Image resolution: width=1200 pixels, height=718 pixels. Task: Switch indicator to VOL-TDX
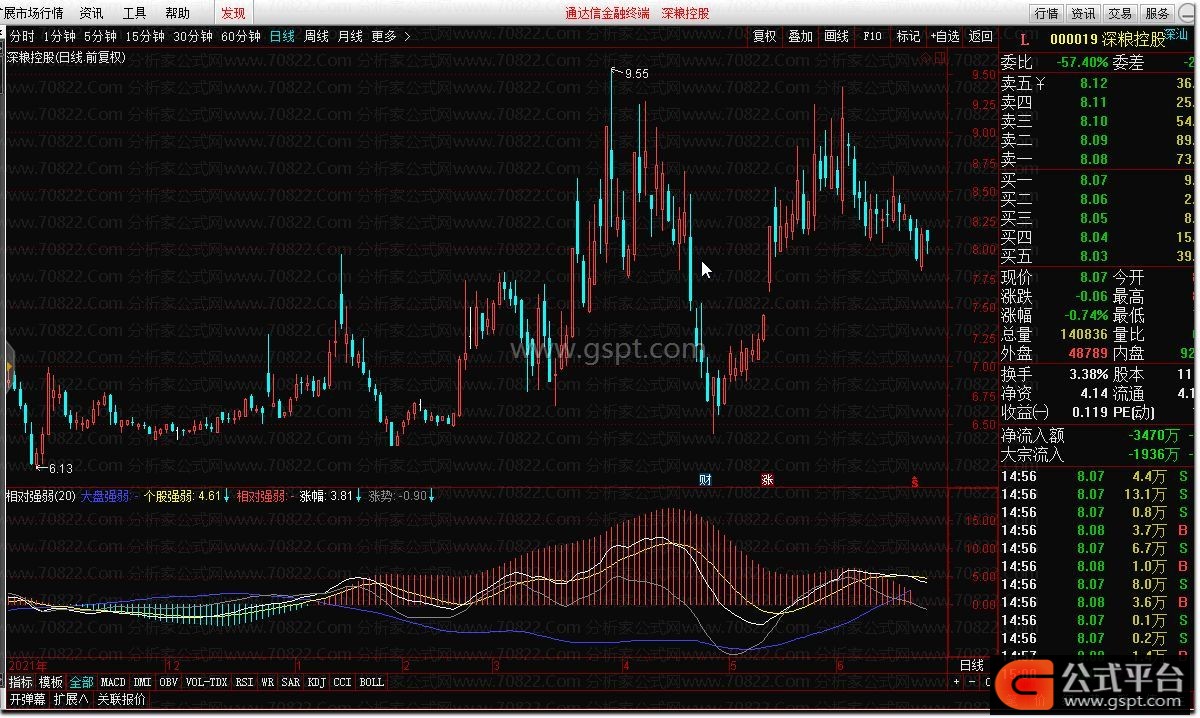[x=207, y=682]
